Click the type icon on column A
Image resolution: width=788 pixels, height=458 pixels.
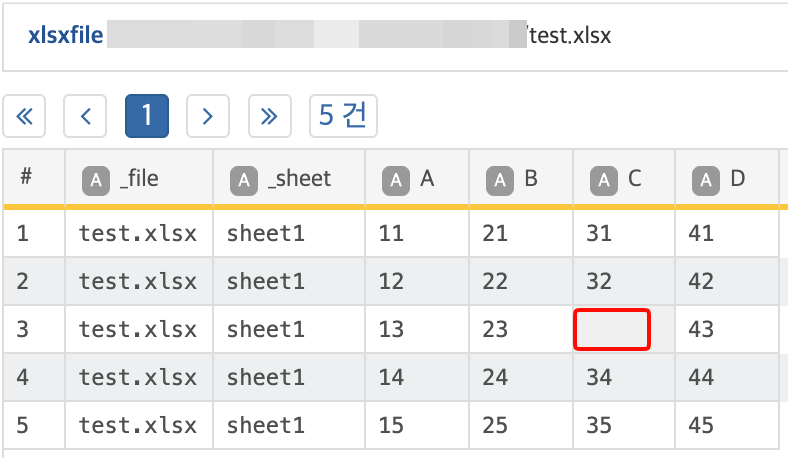(x=396, y=180)
